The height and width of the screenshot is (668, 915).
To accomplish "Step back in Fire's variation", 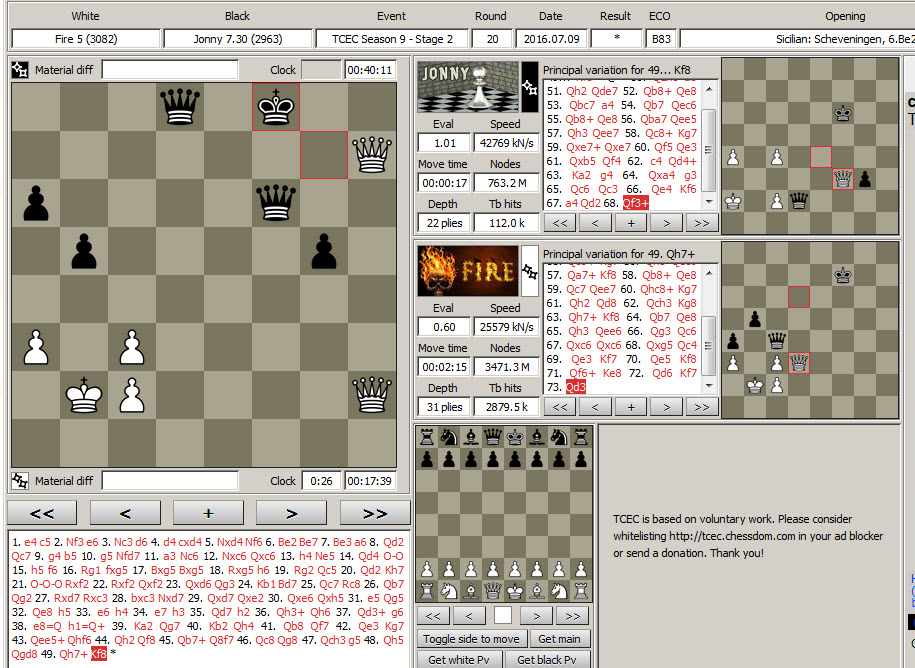I will click(x=595, y=407).
